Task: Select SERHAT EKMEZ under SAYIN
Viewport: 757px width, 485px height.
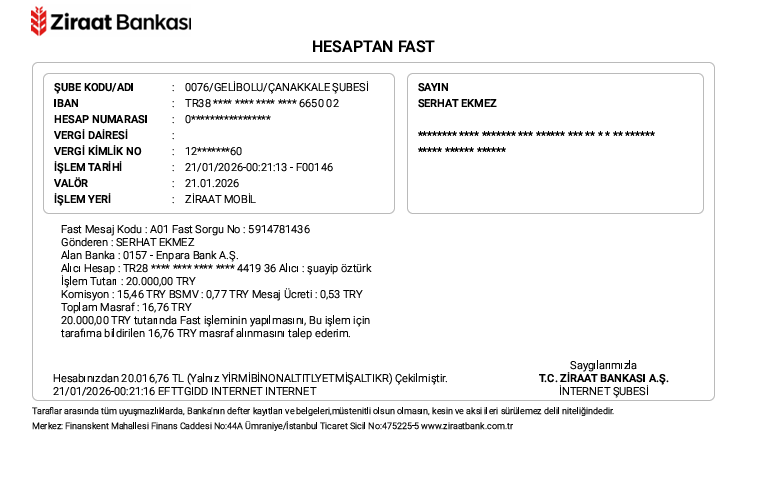Action: pos(457,103)
